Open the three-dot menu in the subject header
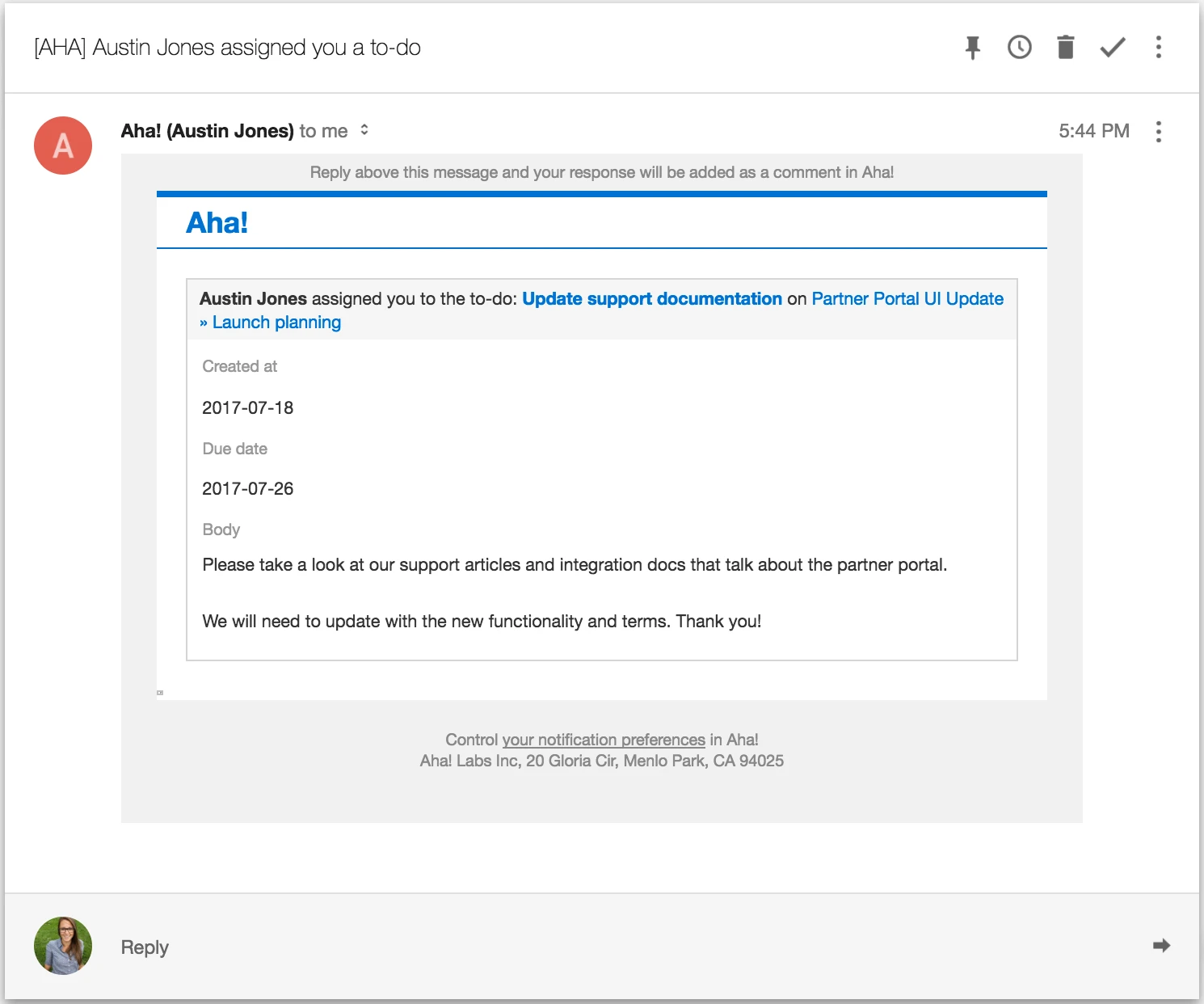Screen dimensions: 1204x1004 click(1159, 48)
